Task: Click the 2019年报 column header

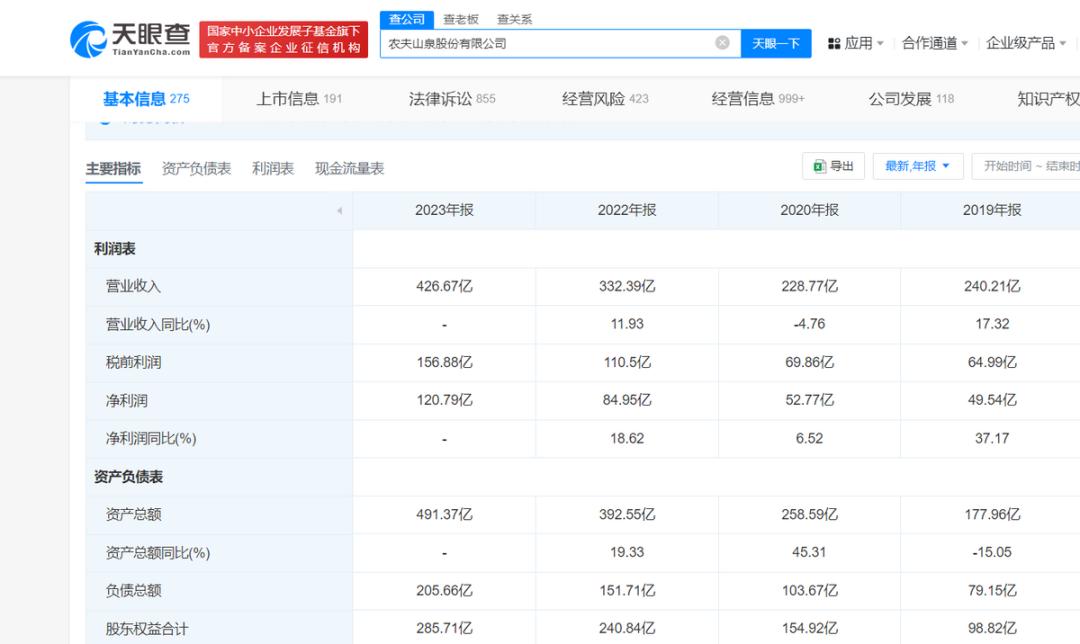Action: pyautogui.click(x=992, y=211)
